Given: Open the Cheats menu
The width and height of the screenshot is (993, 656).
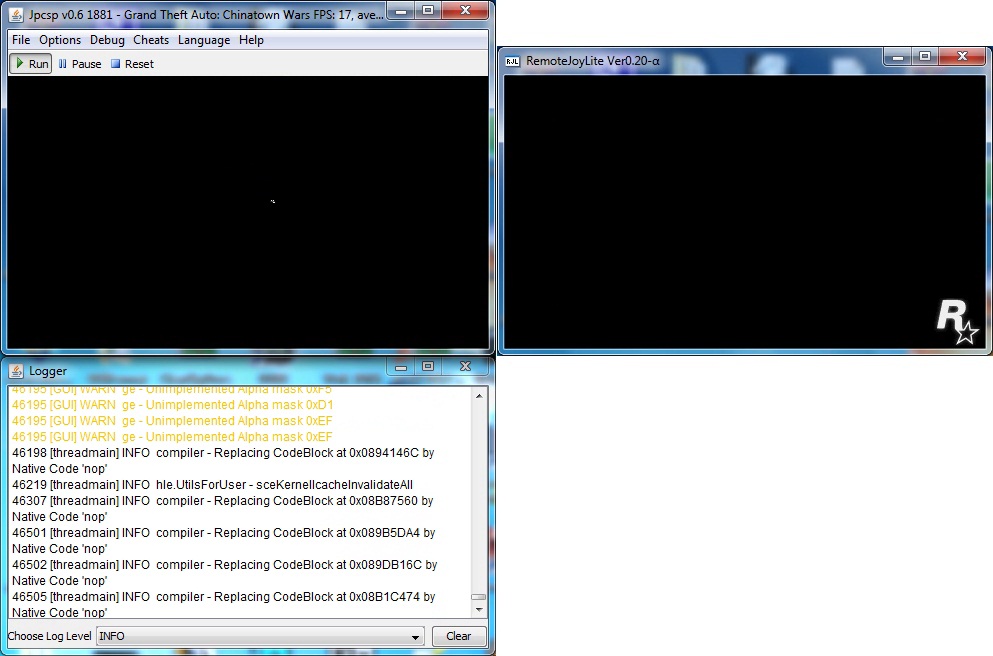Looking at the screenshot, I should 151,40.
